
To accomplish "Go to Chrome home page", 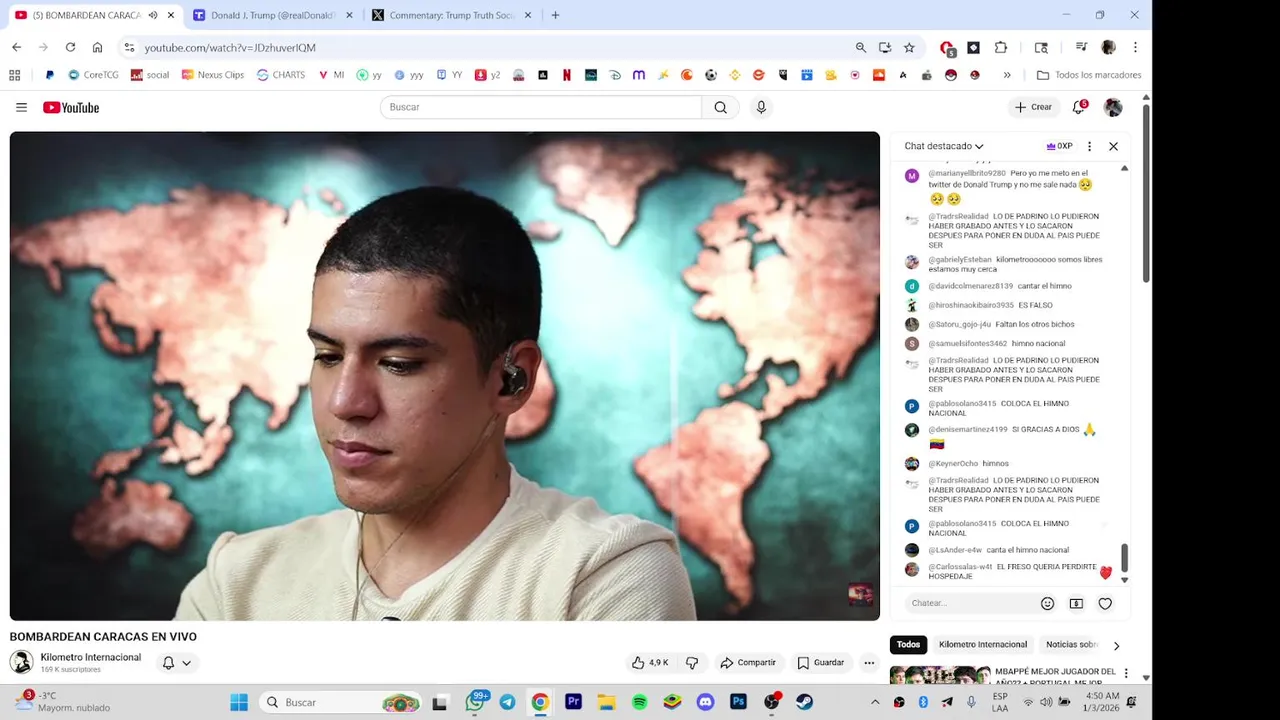I will pos(97,47).
